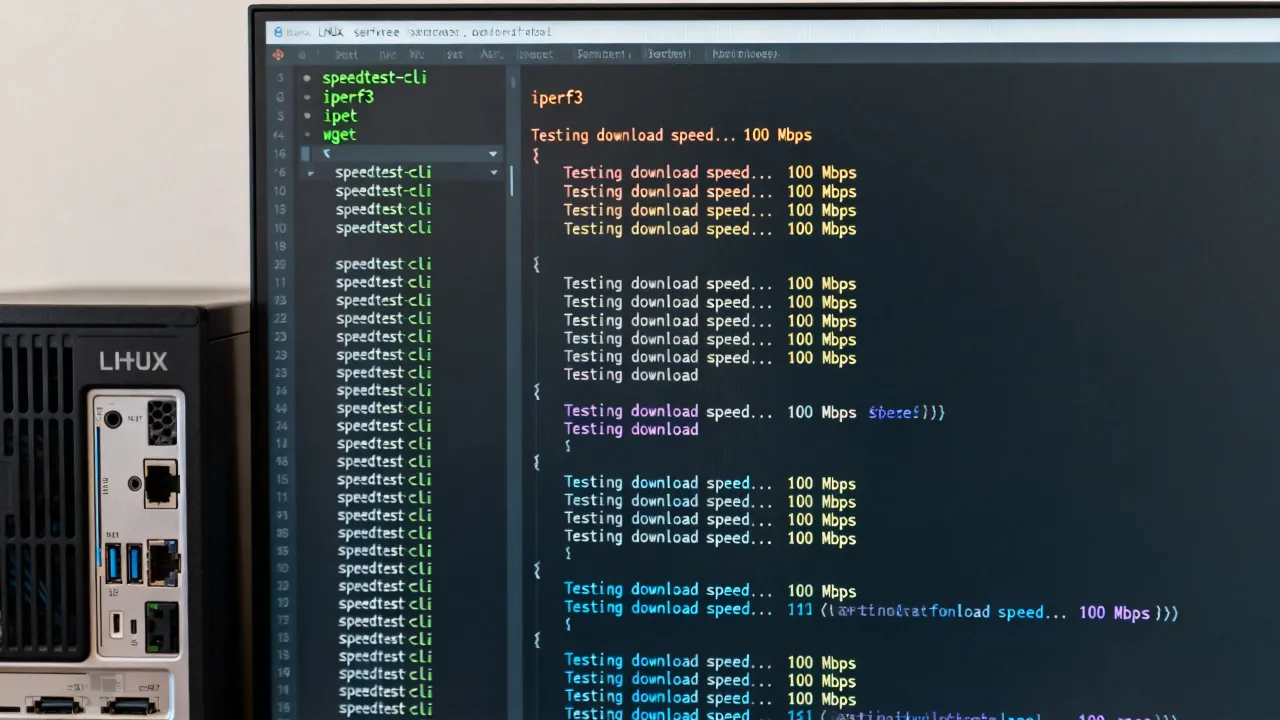This screenshot has height=720, width=1280.
Task: Click the bullet icon beside green speedtest-cli
Action: point(306,78)
